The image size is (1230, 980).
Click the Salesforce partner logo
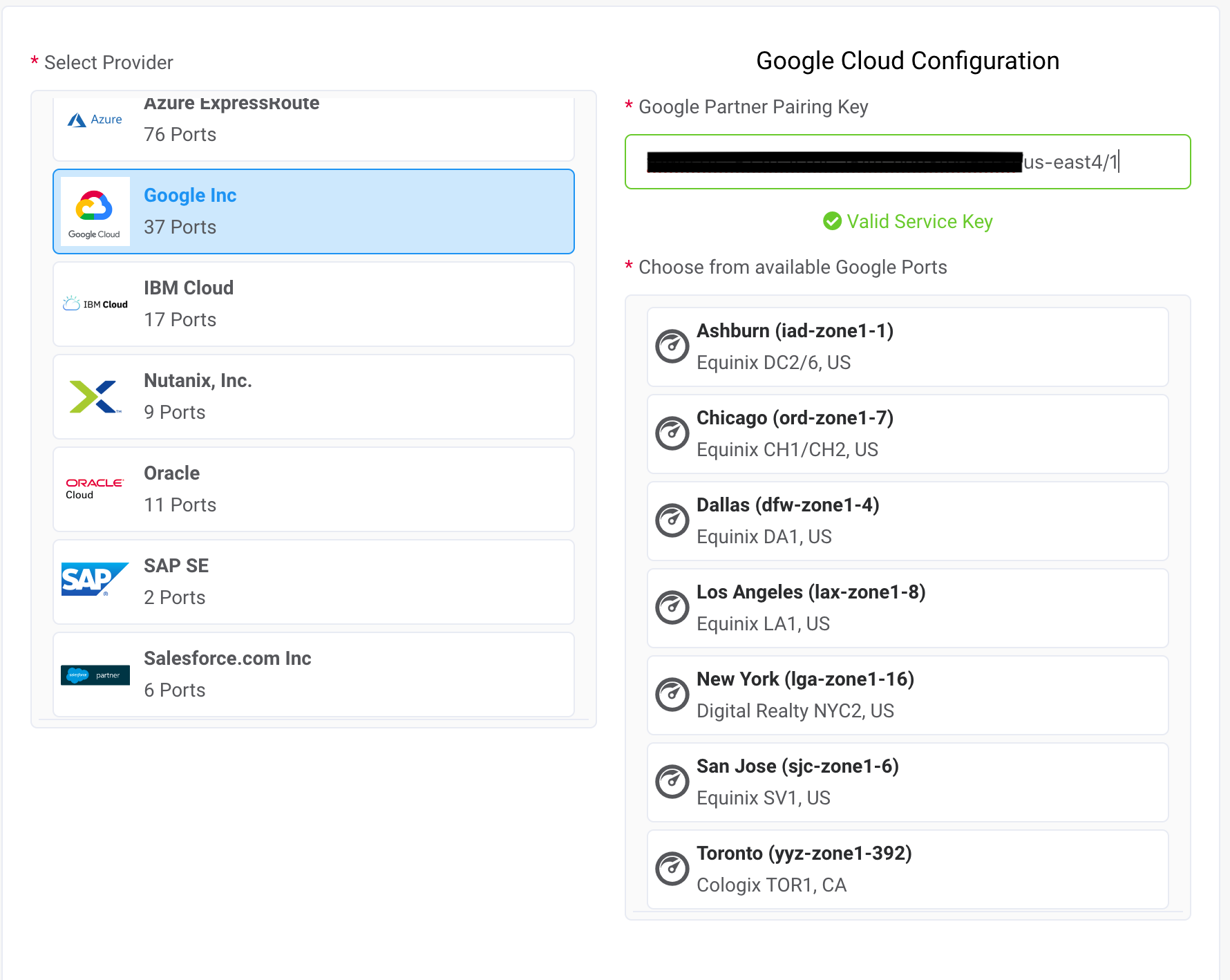95,675
